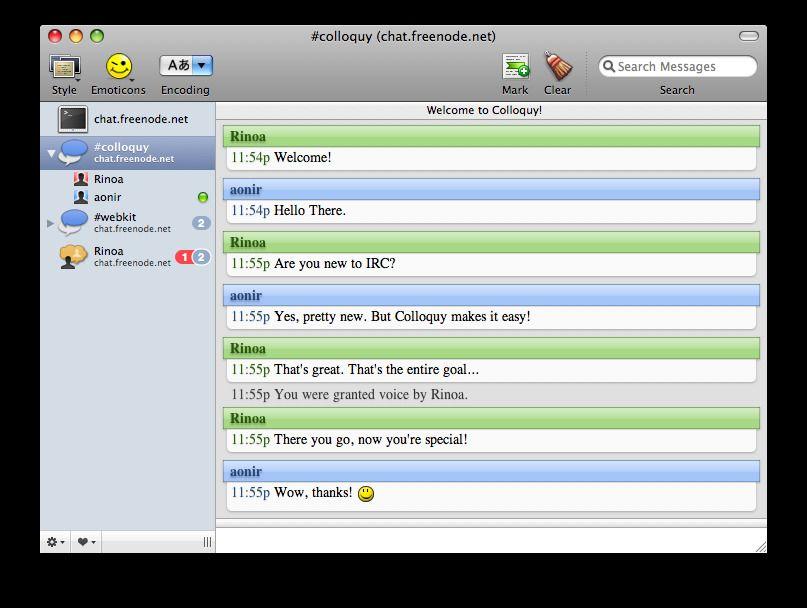Select the #colloquy chat bubble icon

[x=73, y=152]
